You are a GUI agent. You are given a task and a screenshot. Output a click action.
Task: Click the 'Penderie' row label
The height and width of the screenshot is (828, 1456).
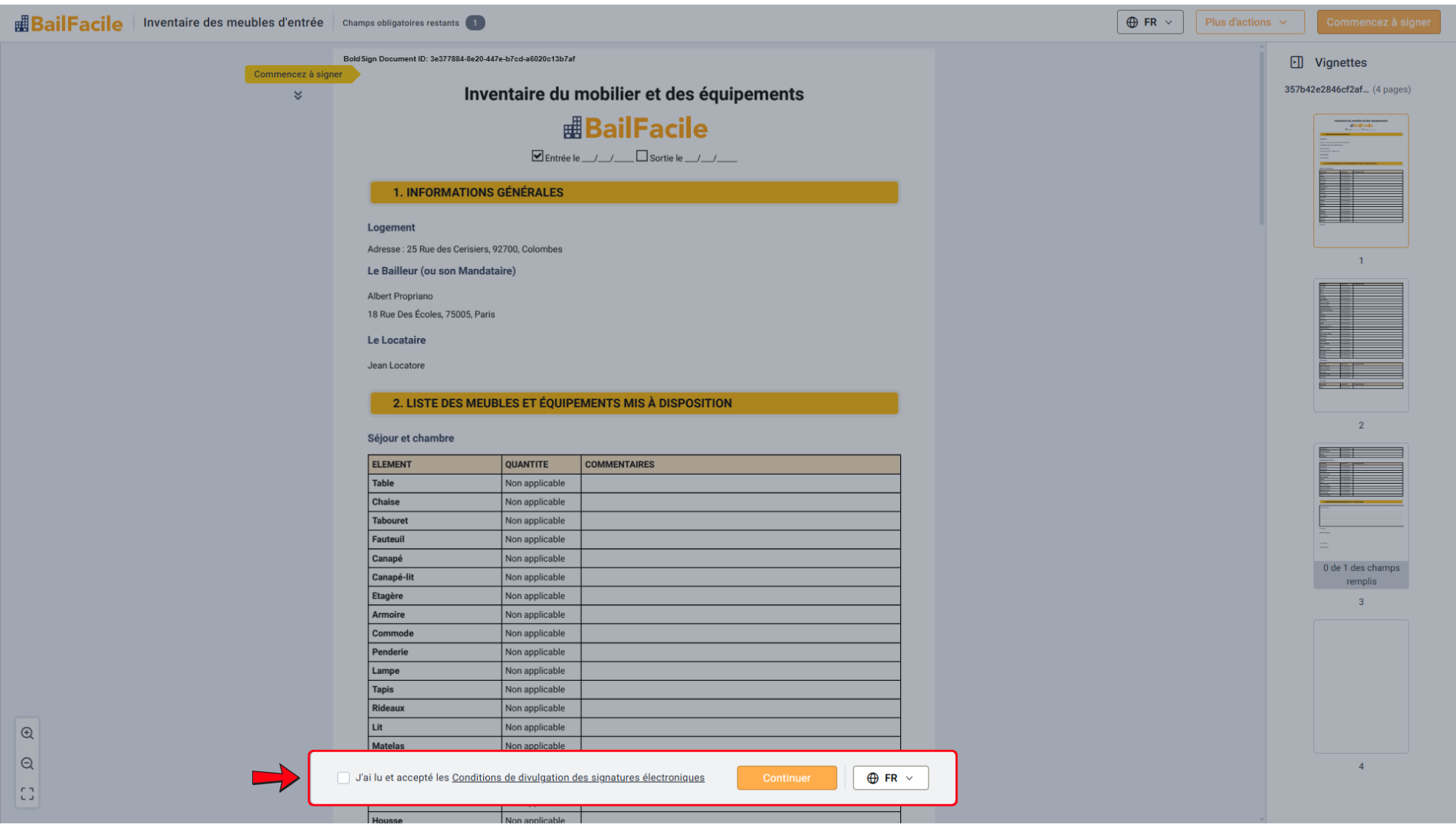tap(389, 652)
